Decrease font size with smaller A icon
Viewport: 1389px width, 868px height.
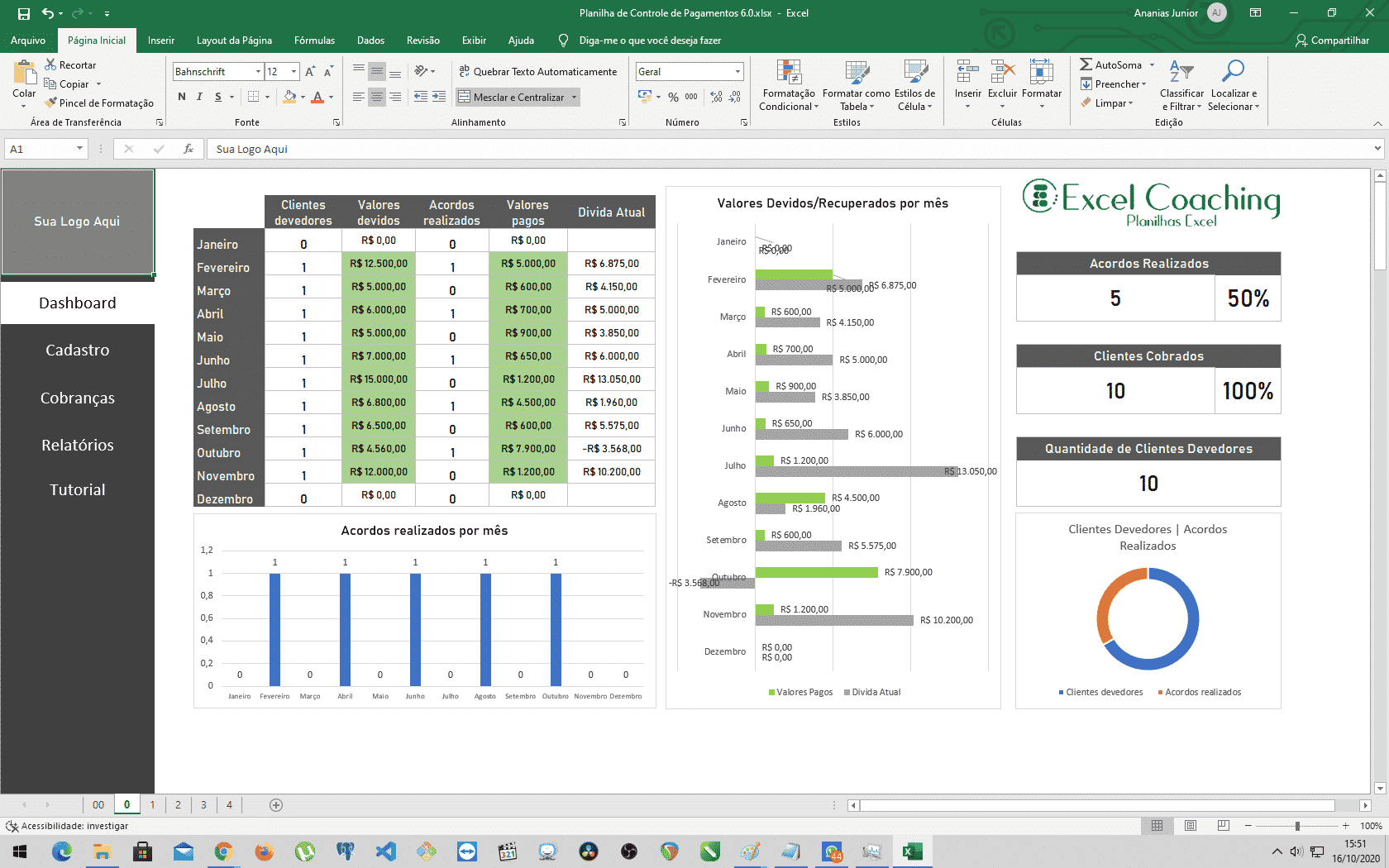[x=328, y=72]
